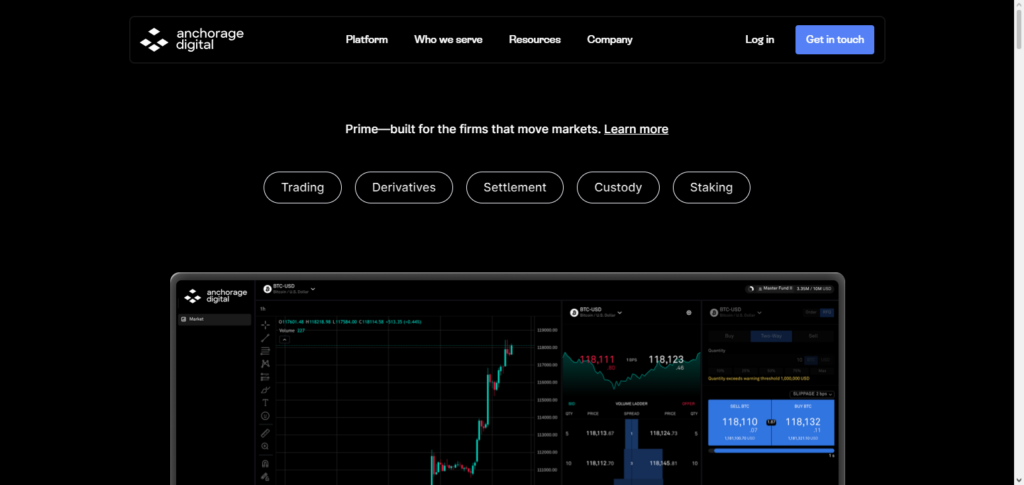
Task: Select the Buy side option
Action: (x=727, y=337)
